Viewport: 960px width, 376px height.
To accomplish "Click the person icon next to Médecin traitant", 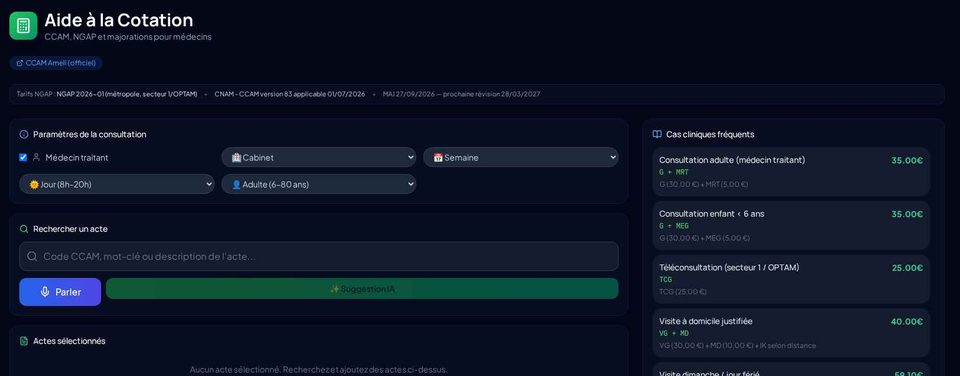I will coord(36,157).
